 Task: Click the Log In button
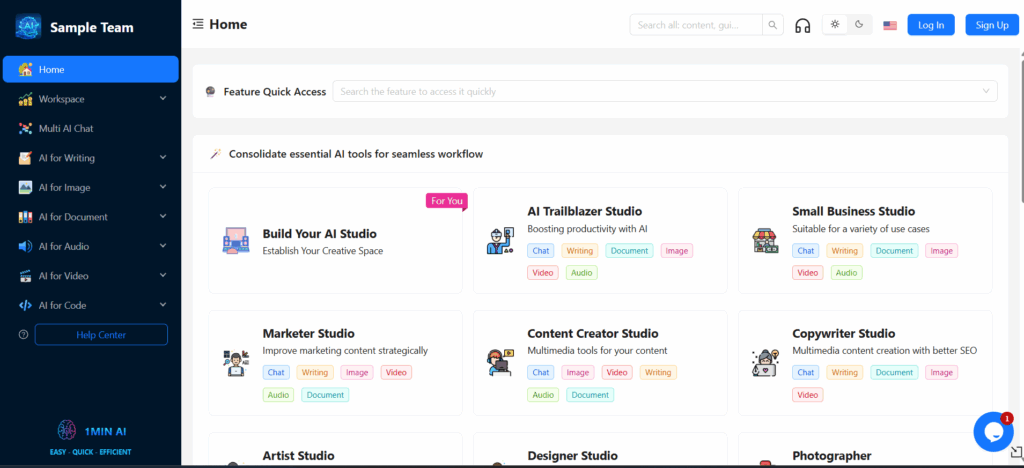(x=930, y=25)
